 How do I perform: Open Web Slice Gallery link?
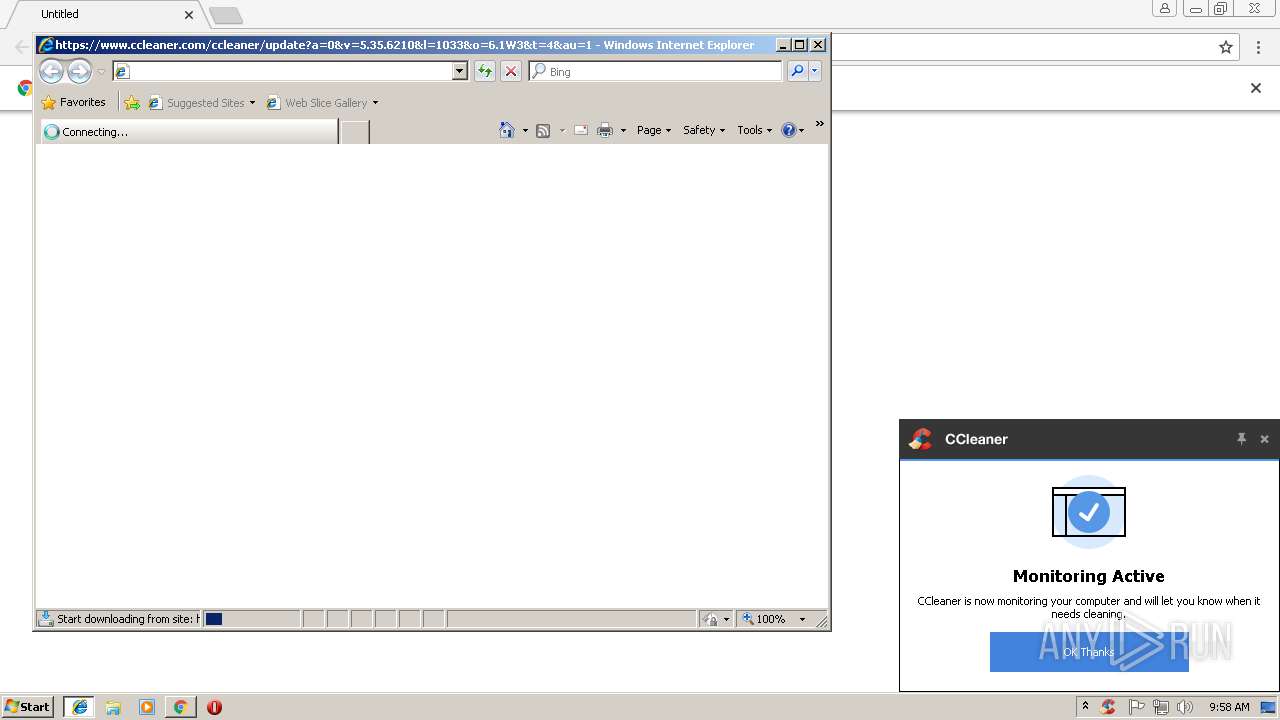322,102
